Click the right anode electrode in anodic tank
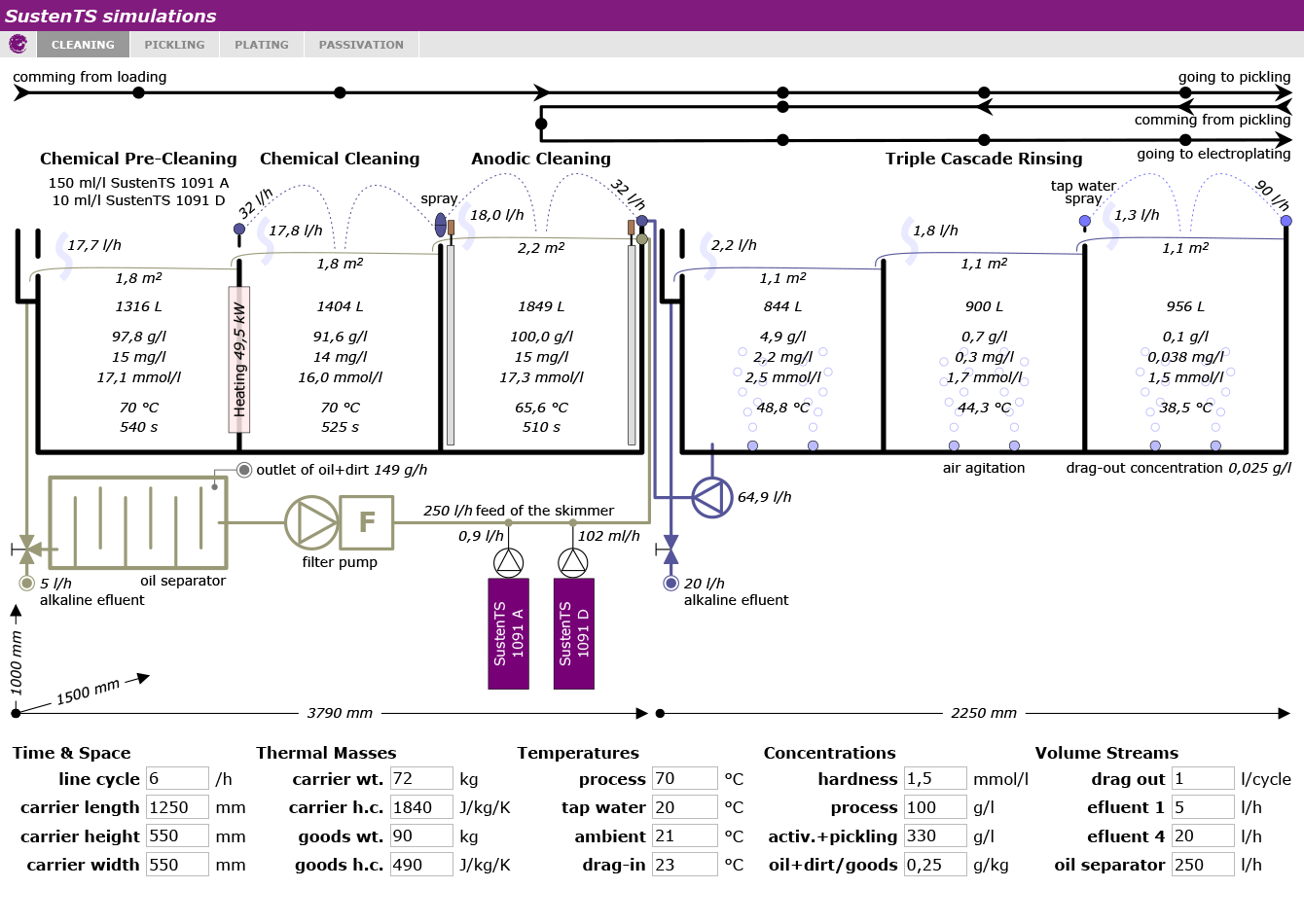Image resolution: width=1304 pixels, height=924 pixels. pyautogui.click(x=632, y=344)
